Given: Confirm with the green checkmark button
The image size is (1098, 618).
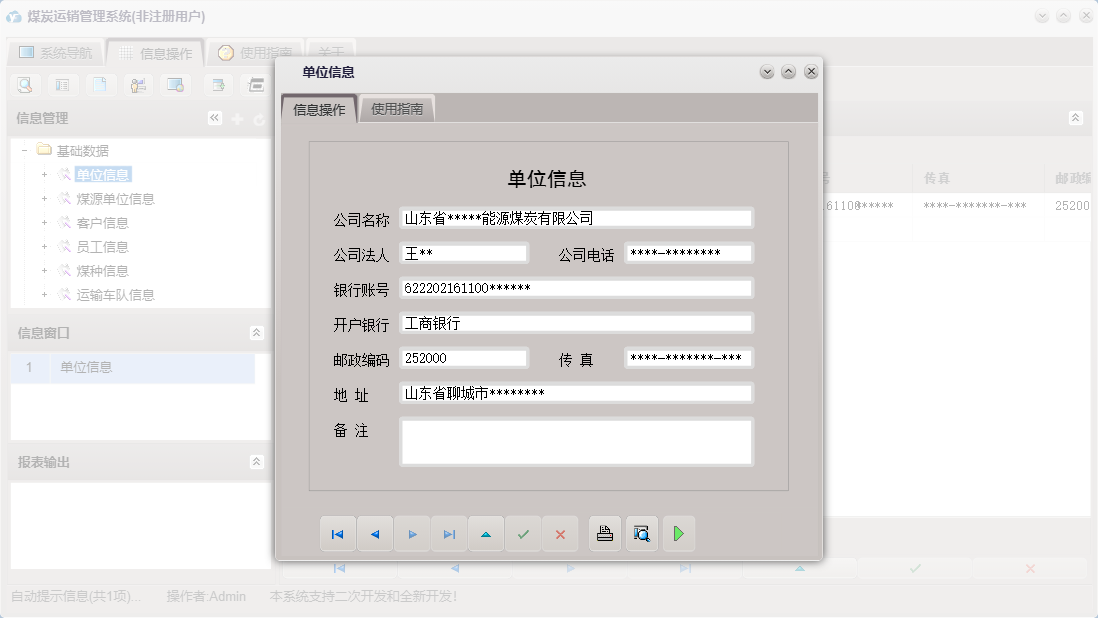Looking at the screenshot, I should pyautogui.click(x=523, y=533).
